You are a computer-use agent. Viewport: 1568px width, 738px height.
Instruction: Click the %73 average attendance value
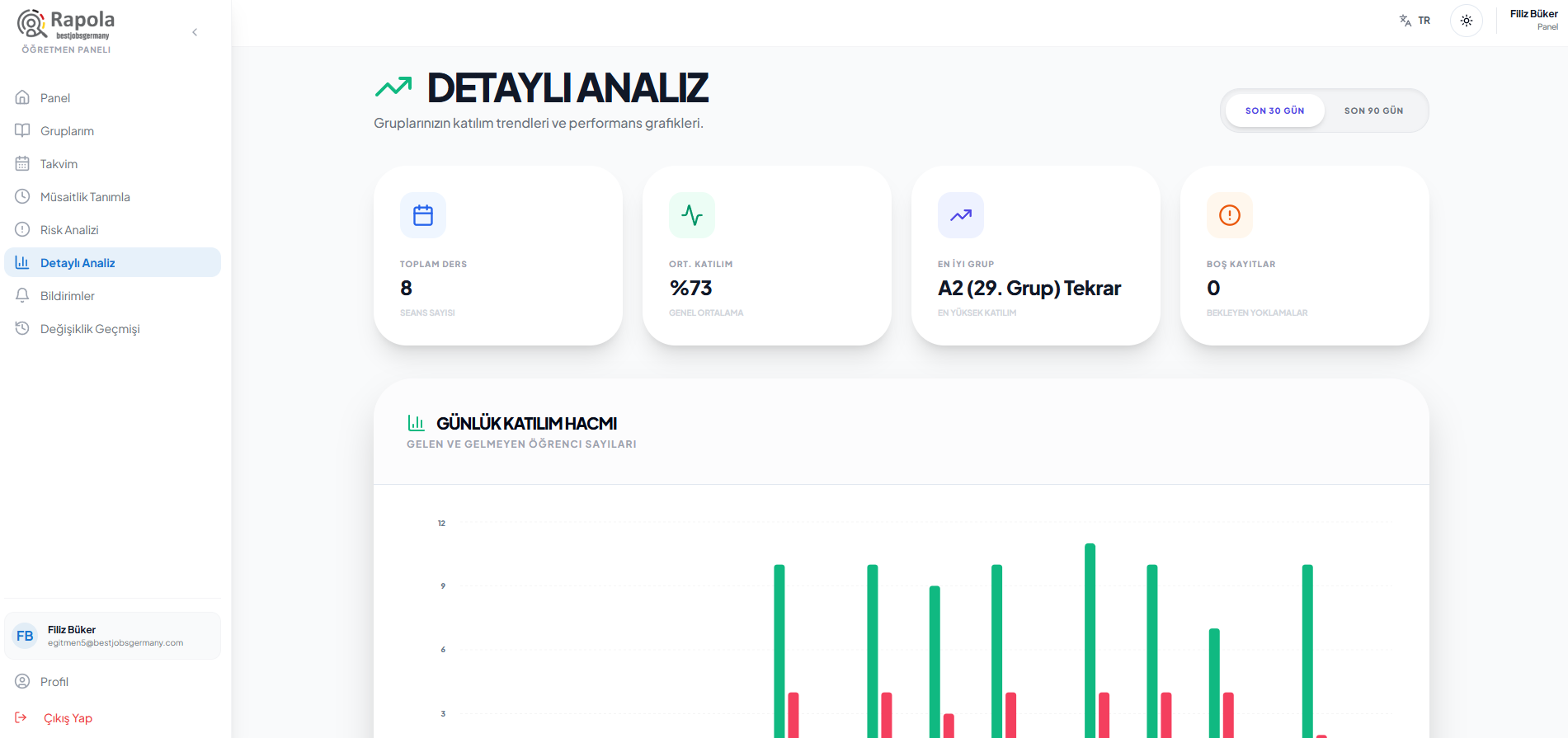[x=691, y=288]
